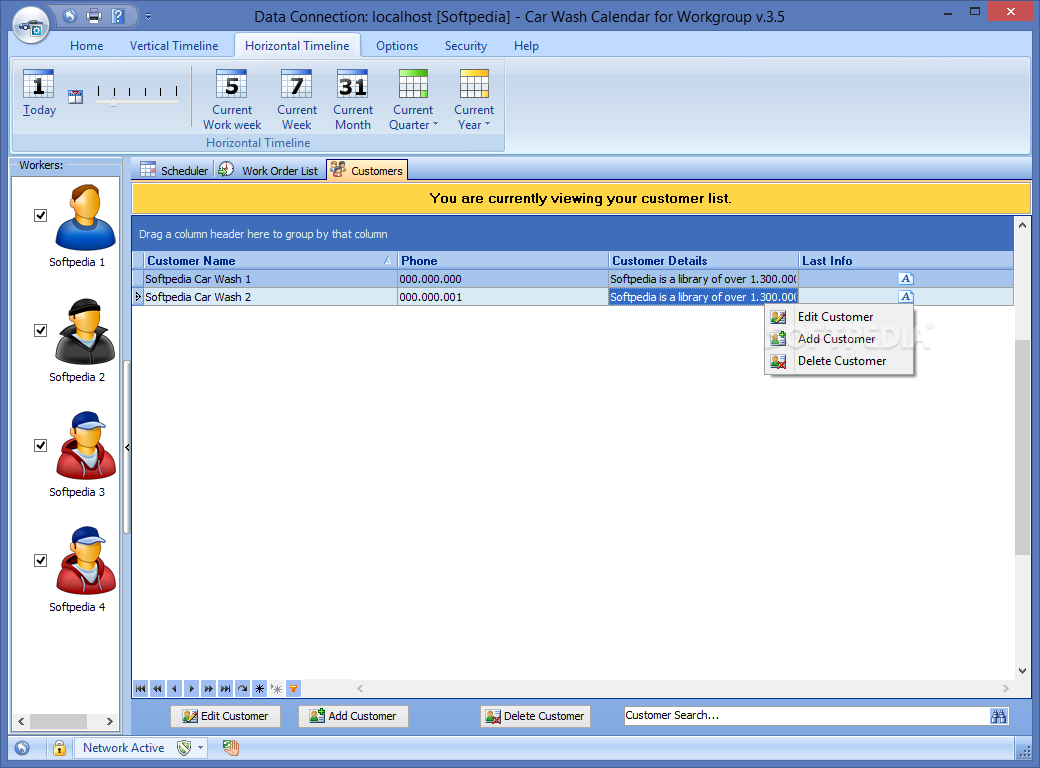Click the save bookmark asterisk in navigator
1040x768 pixels.
260,688
